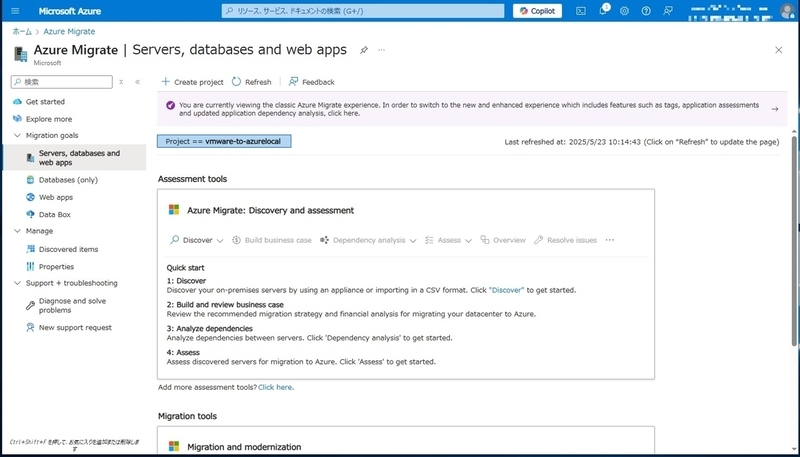Screen dimensions: 800x457
Task: Open more options ellipsis beside title
Action: 381,50
